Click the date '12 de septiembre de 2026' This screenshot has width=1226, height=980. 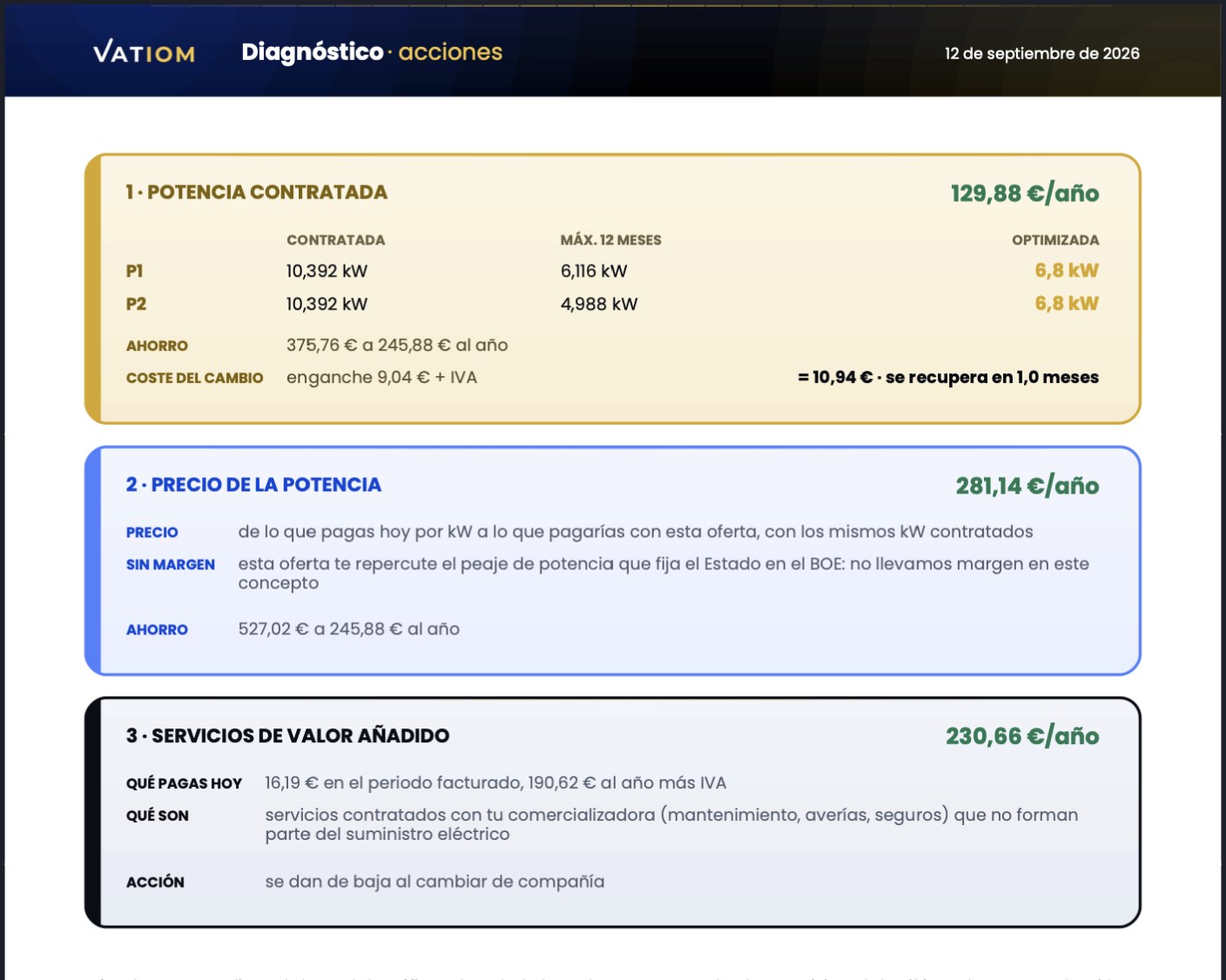[1042, 53]
